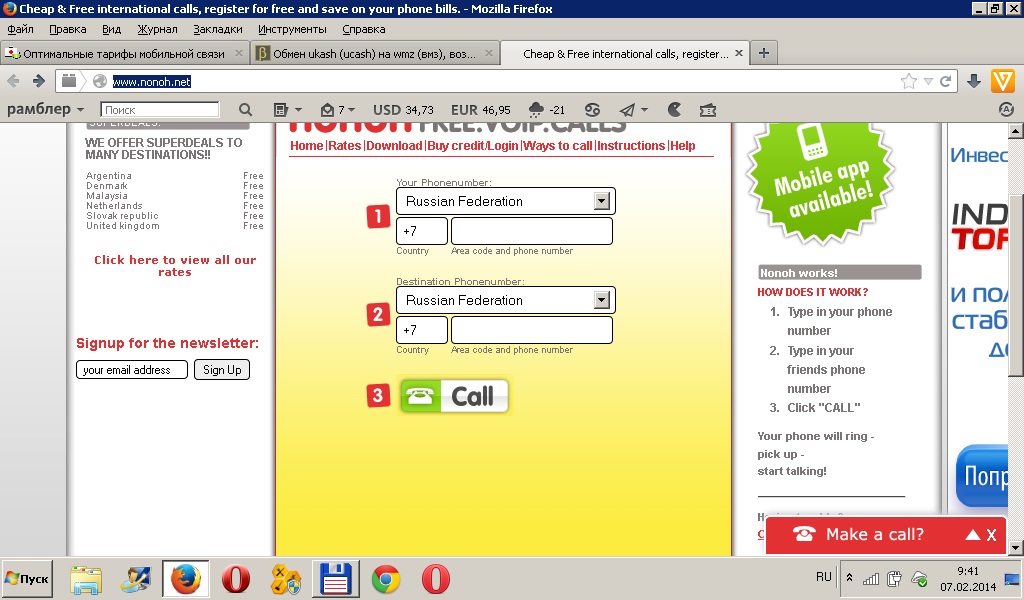Viewport: 1024px width, 600px height.
Task: Open the 'Ways to call' link
Action: [558, 146]
